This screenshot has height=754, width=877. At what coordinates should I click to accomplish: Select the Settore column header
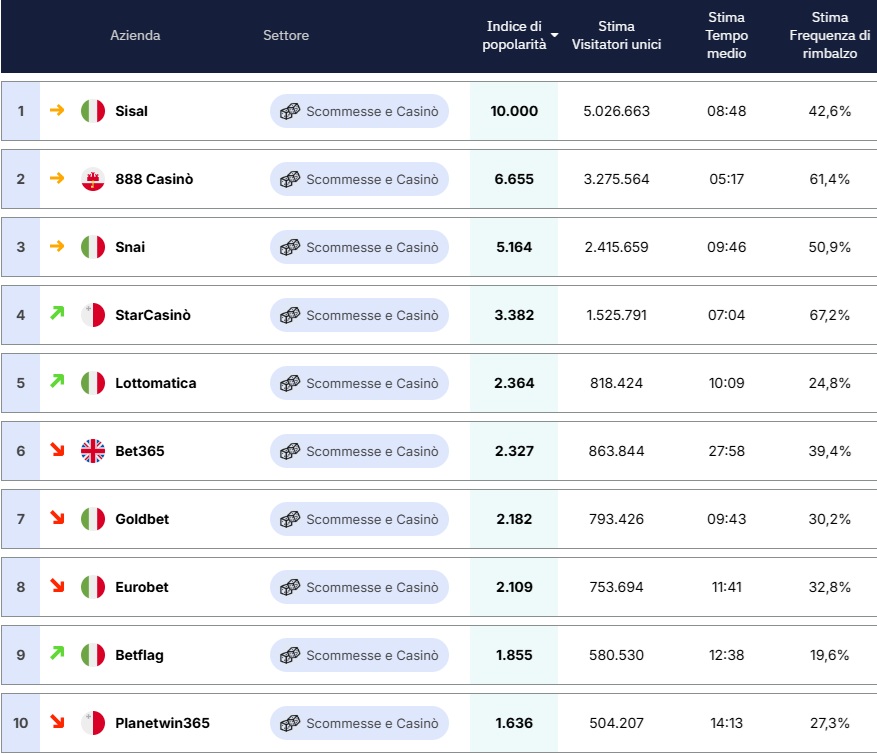286,35
